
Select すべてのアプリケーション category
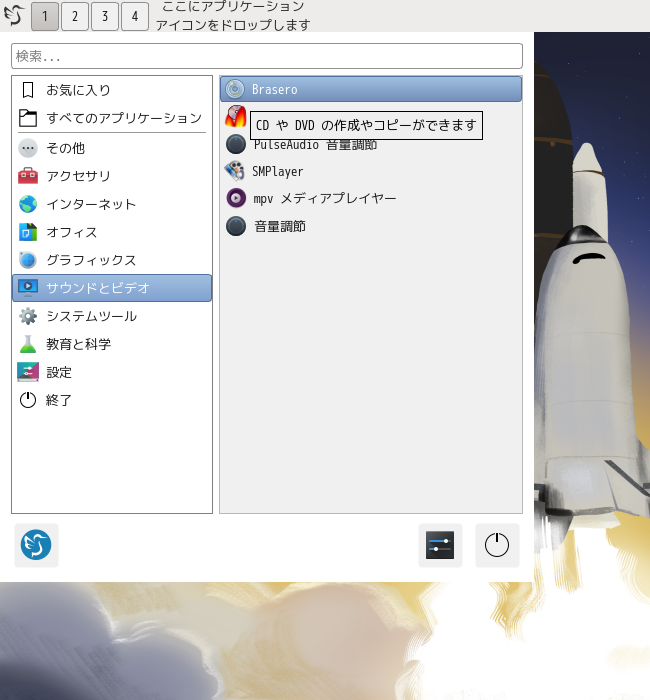coord(112,118)
